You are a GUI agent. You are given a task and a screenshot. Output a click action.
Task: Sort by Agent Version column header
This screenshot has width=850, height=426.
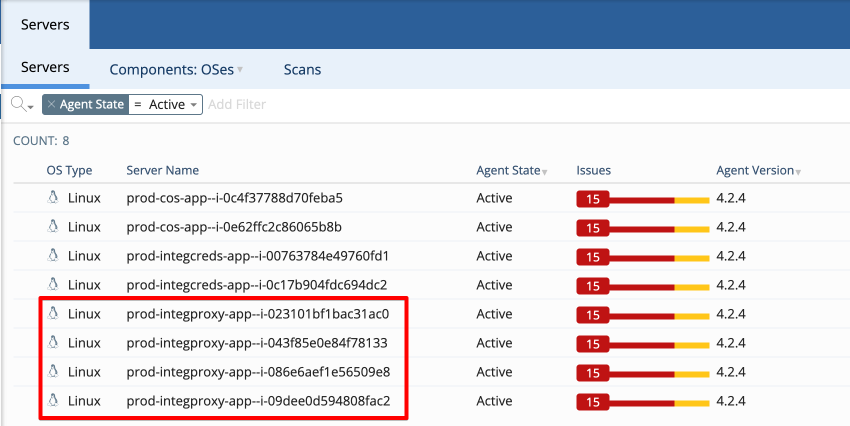pos(758,170)
